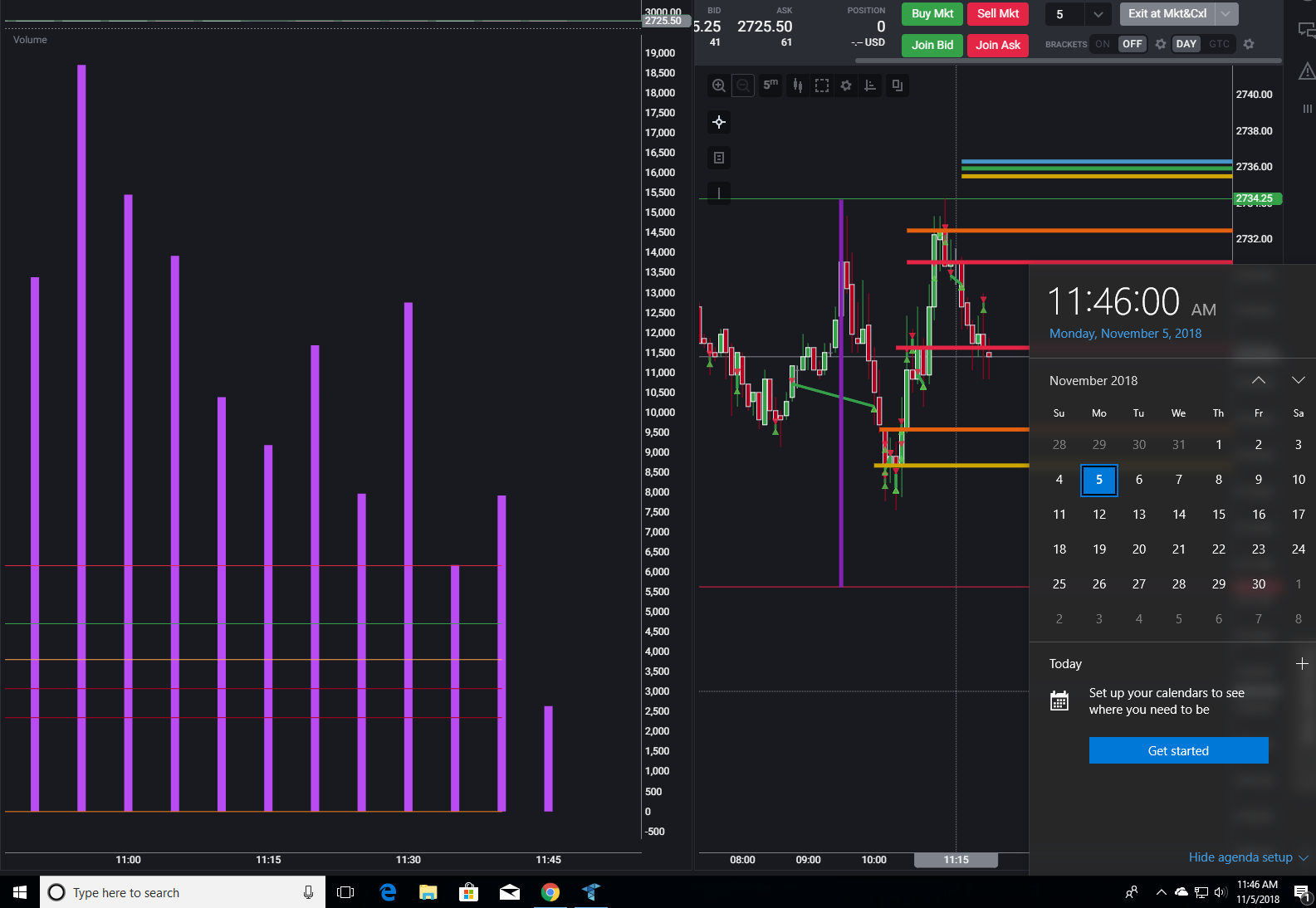Pop out the chart into a new window
Screen dimensions: 1316x908
pyautogui.click(x=898, y=85)
